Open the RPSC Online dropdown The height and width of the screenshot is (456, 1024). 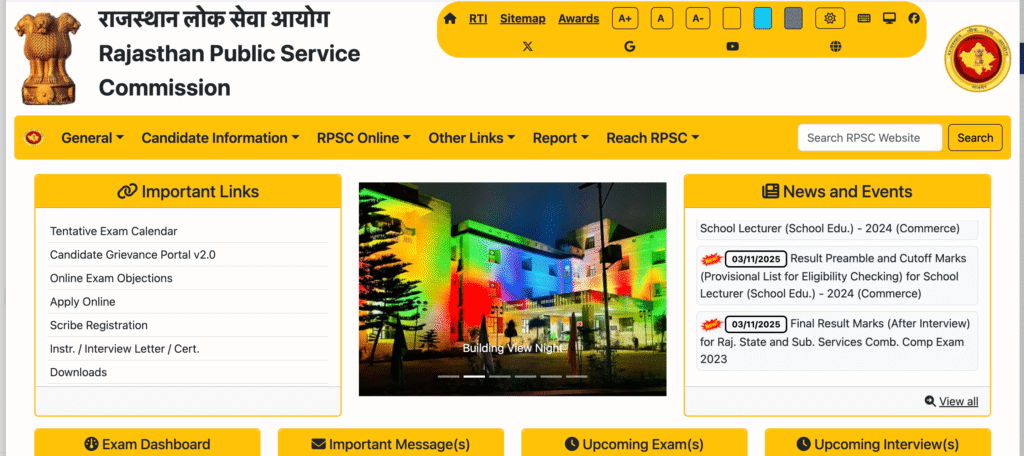(364, 138)
